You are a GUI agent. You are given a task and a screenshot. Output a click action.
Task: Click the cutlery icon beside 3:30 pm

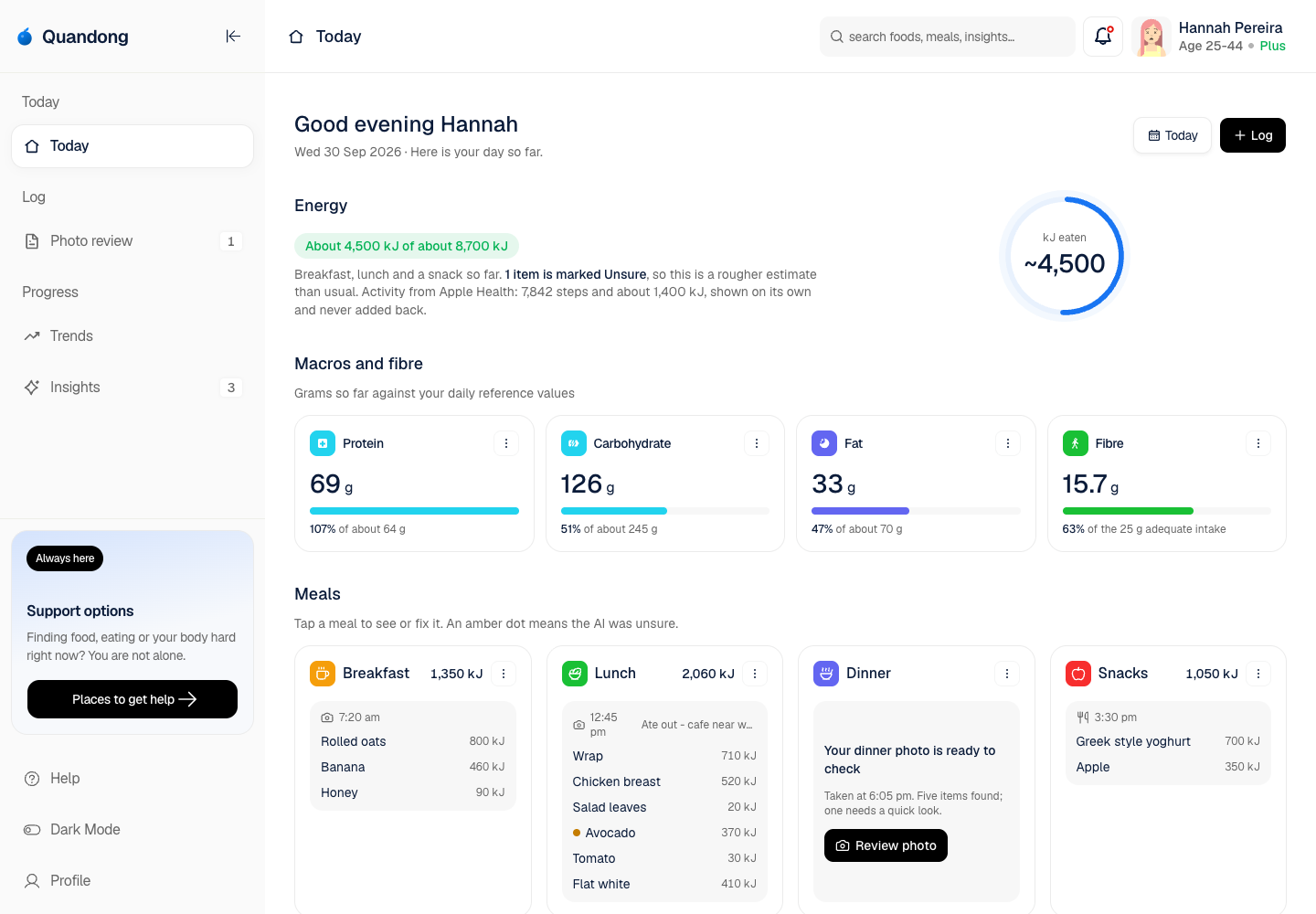point(1083,717)
